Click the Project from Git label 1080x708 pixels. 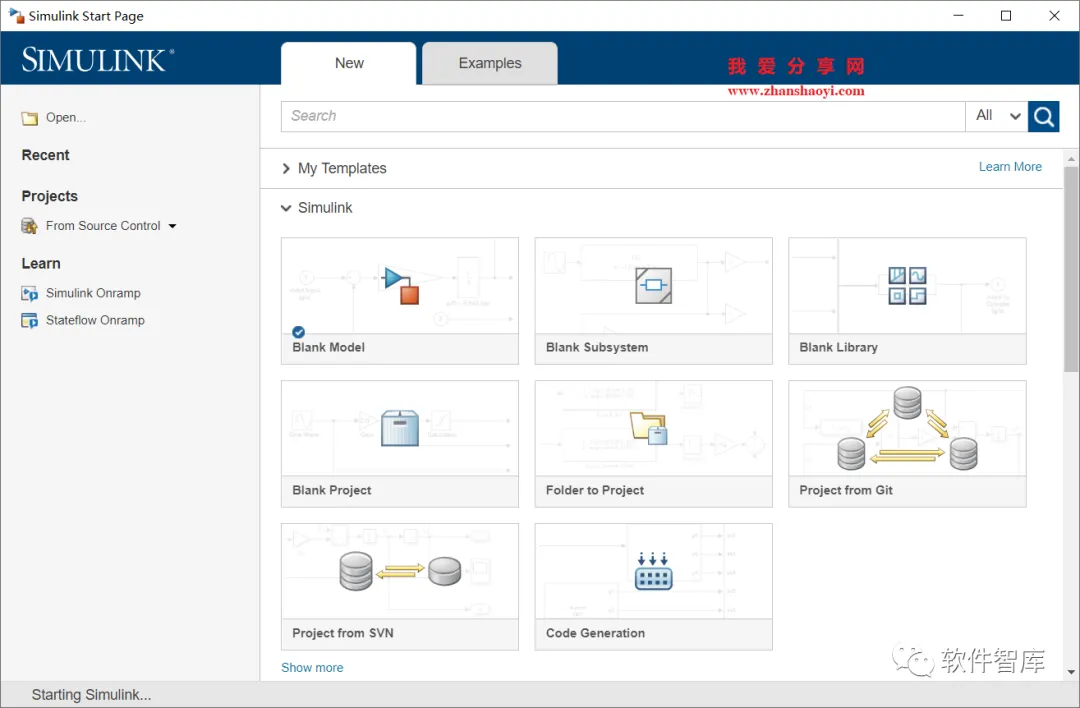click(846, 490)
